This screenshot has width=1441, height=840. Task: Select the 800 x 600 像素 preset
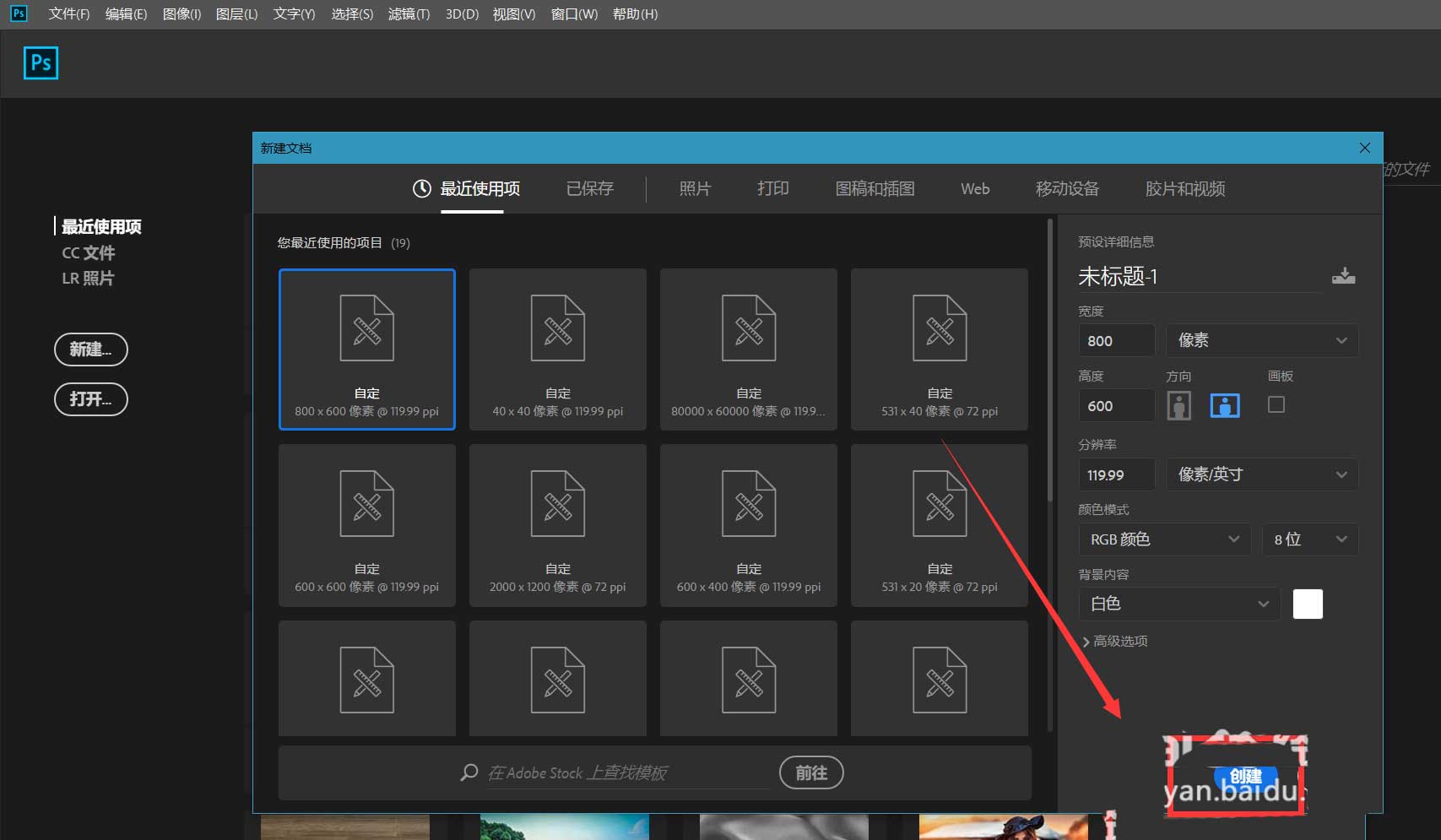point(367,350)
